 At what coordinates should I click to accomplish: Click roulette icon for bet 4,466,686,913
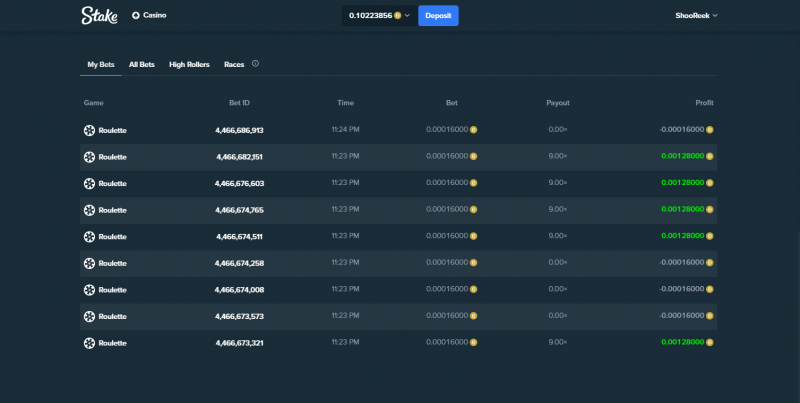click(x=89, y=130)
